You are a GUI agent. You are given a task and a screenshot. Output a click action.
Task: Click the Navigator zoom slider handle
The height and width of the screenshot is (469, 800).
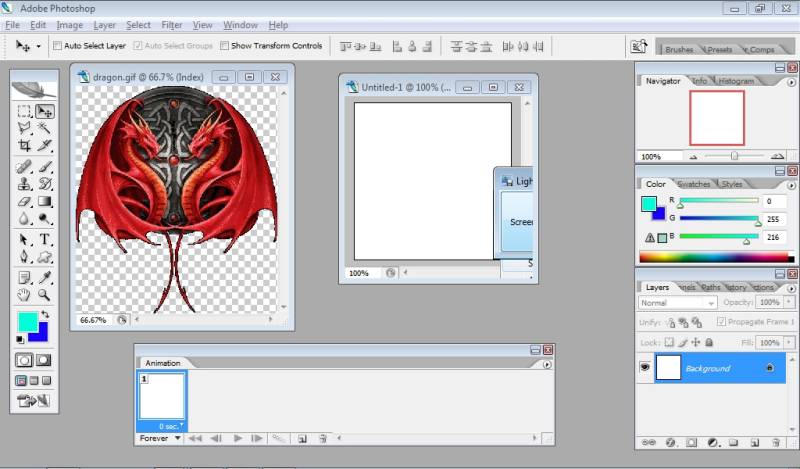(x=734, y=156)
